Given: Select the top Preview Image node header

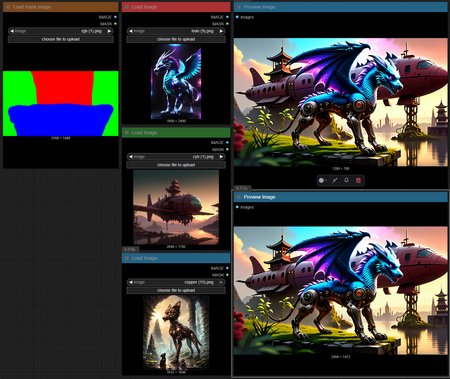Looking at the screenshot, I should (341, 7).
